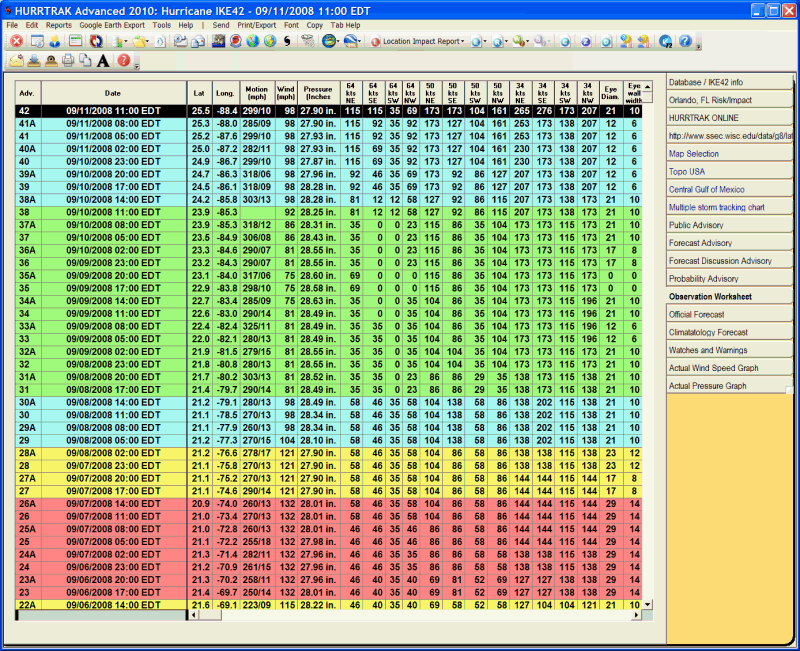
Task: Click the table's vertical scrollbar down arrow
Action: [646, 604]
